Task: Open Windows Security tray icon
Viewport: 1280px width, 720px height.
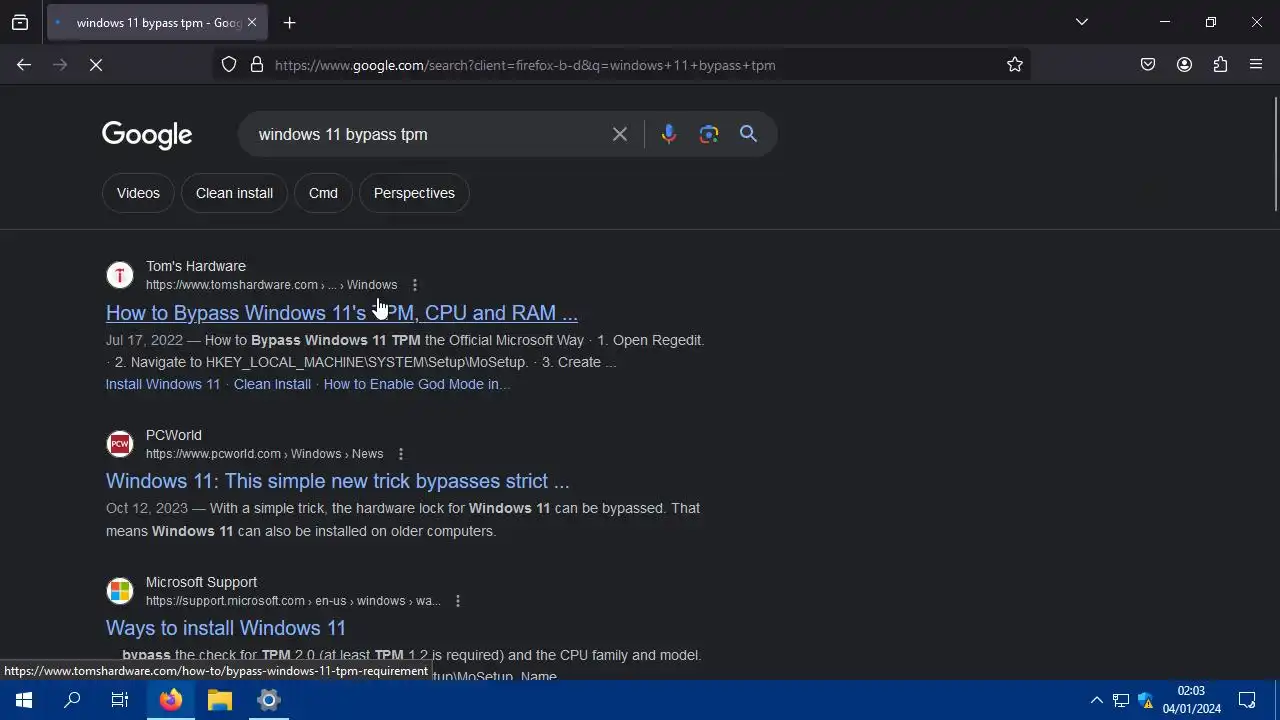Action: 1146,700
